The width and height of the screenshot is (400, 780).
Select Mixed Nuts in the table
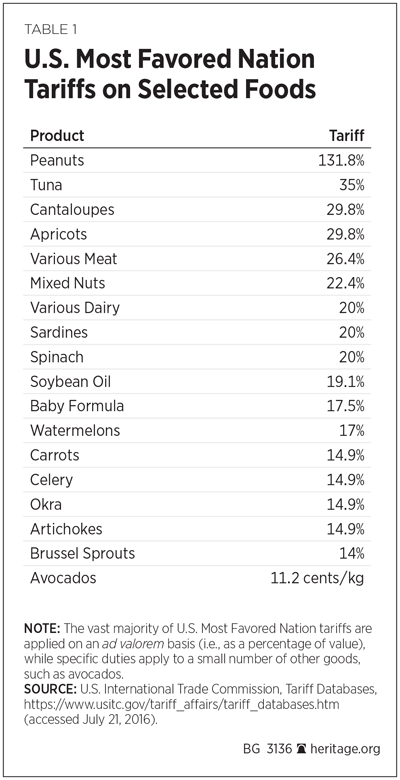[x=68, y=283]
